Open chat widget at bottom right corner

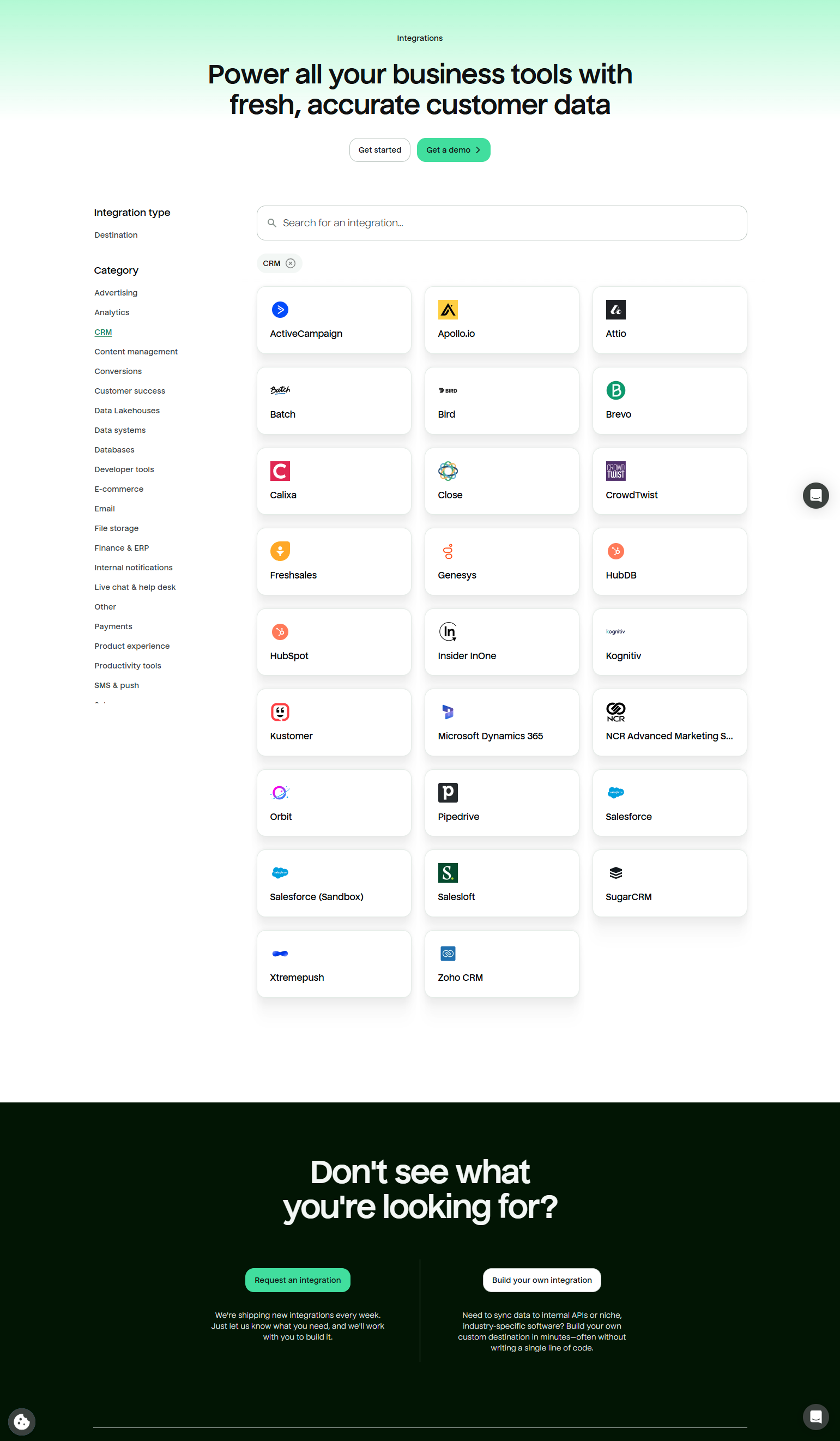pos(815,1416)
